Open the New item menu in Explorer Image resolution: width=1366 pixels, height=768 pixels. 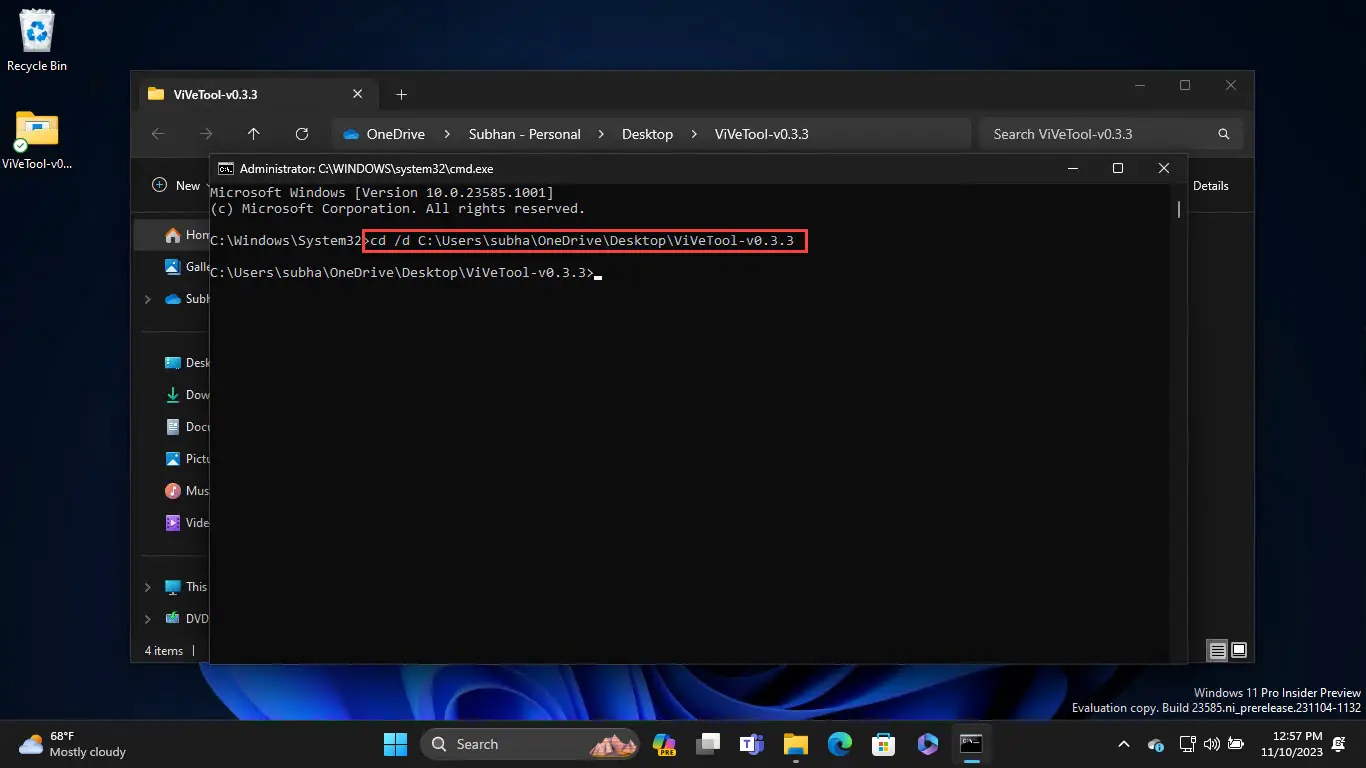[x=177, y=185]
